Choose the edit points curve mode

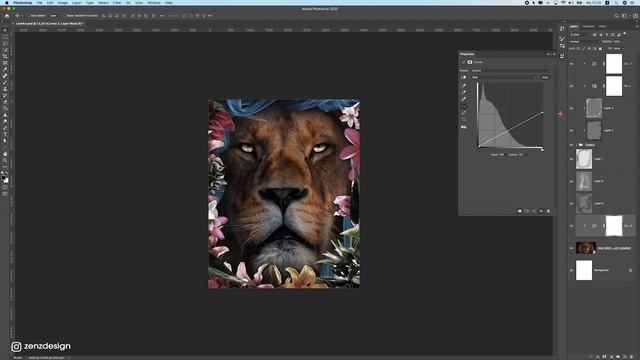click(x=464, y=107)
